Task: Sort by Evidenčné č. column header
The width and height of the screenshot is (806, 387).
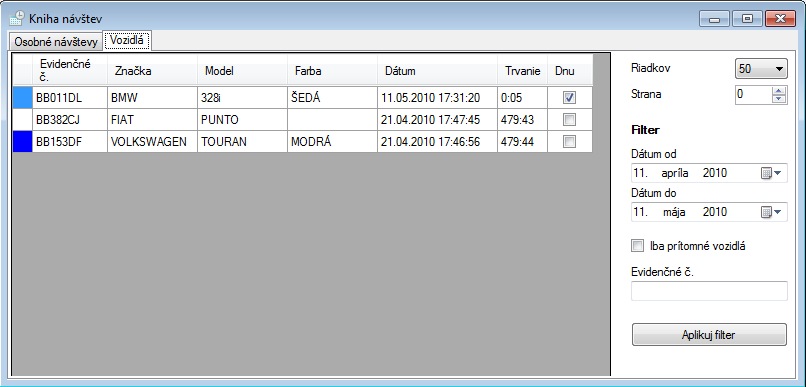Action: coord(69,71)
